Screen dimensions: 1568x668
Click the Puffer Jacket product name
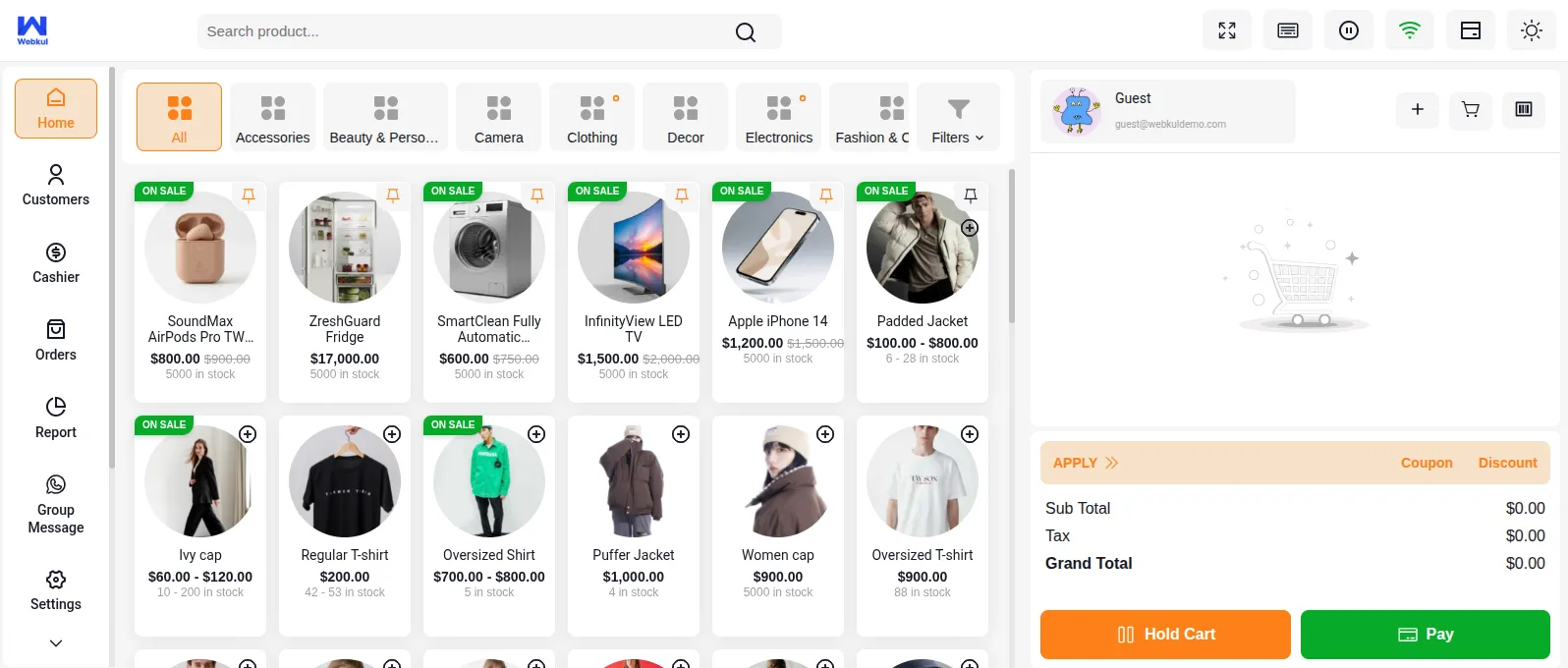pos(634,555)
